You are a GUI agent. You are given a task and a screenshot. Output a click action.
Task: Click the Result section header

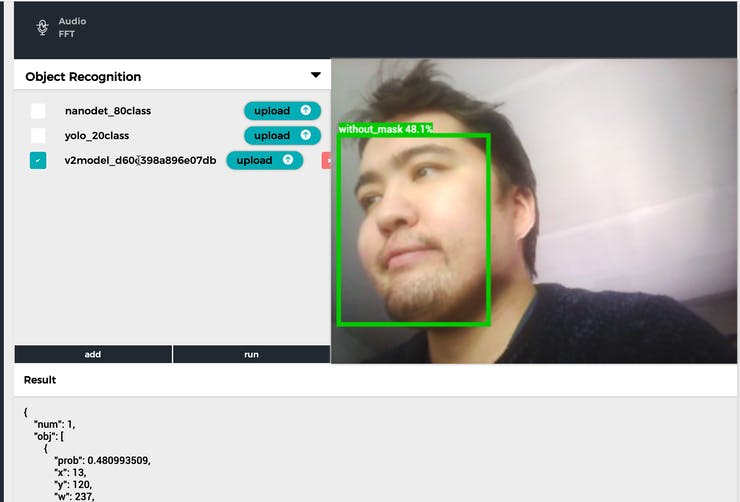(40, 380)
